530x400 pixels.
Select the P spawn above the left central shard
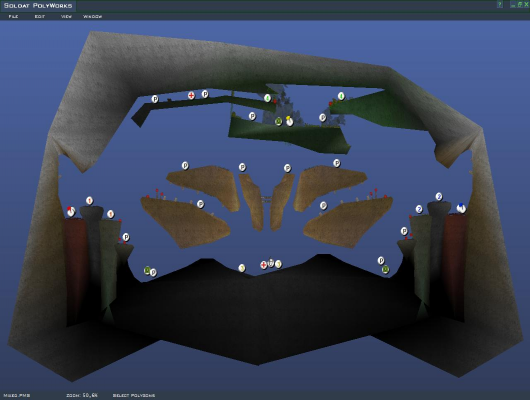(x=242, y=167)
